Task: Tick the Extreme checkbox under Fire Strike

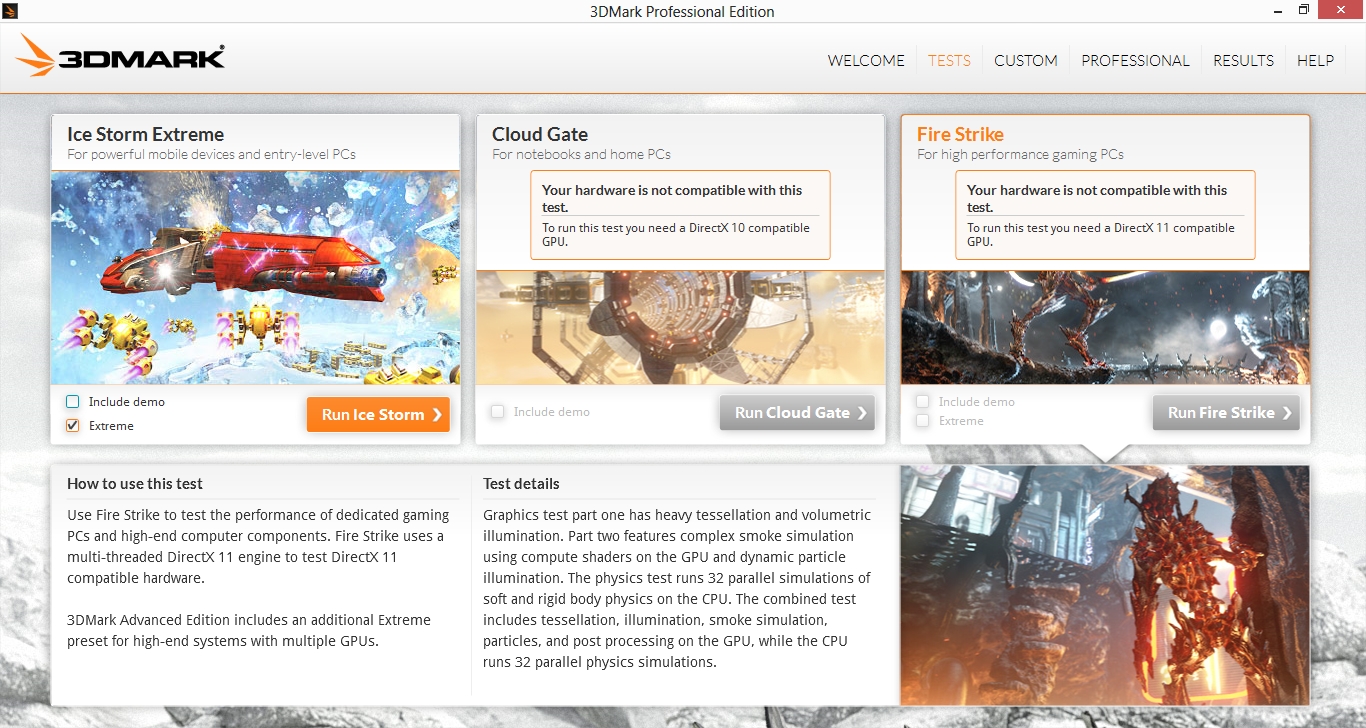Action: pos(923,421)
